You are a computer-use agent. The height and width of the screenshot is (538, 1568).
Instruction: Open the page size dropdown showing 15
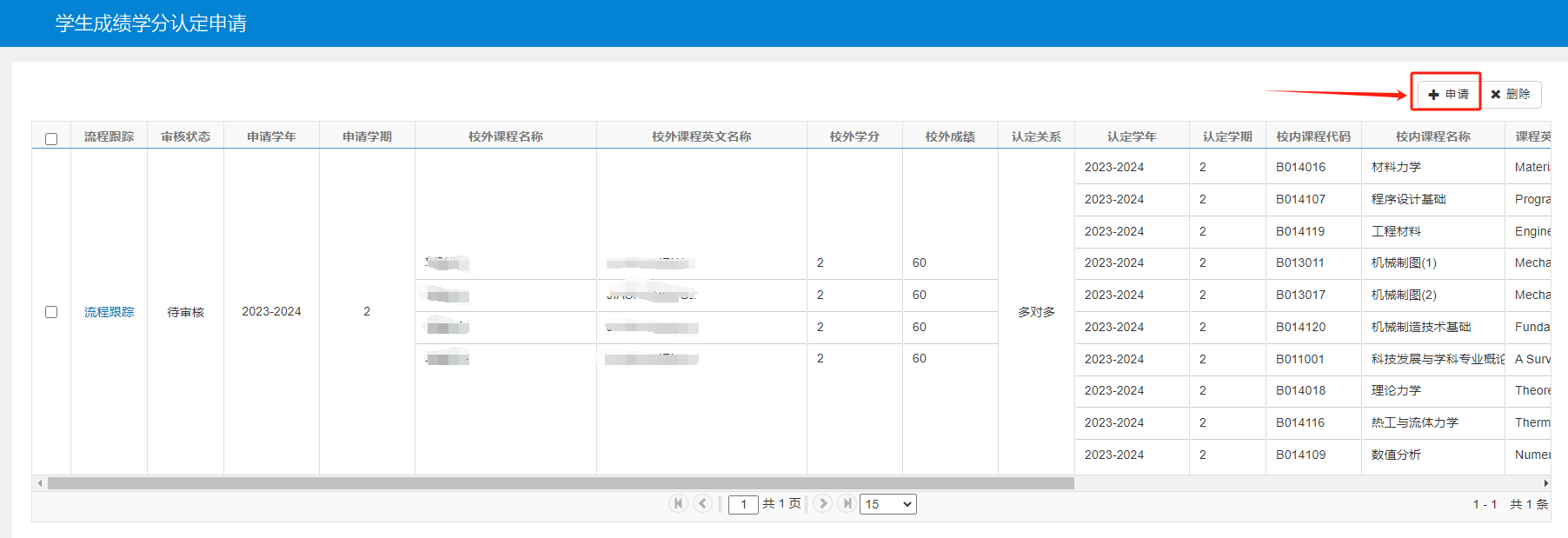click(888, 504)
